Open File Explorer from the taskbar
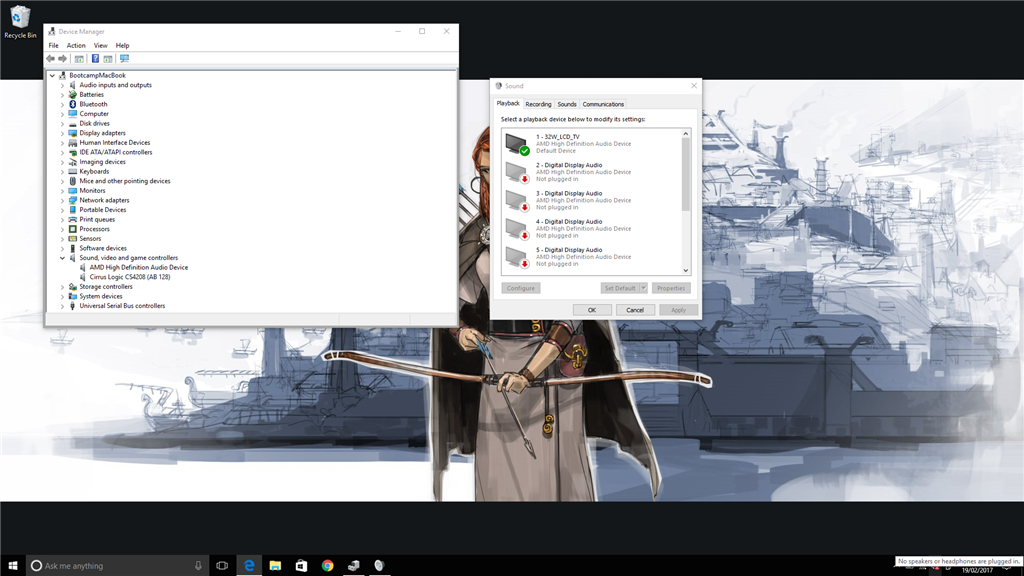This screenshot has width=1024, height=576. pyautogui.click(x=275, y=566)
